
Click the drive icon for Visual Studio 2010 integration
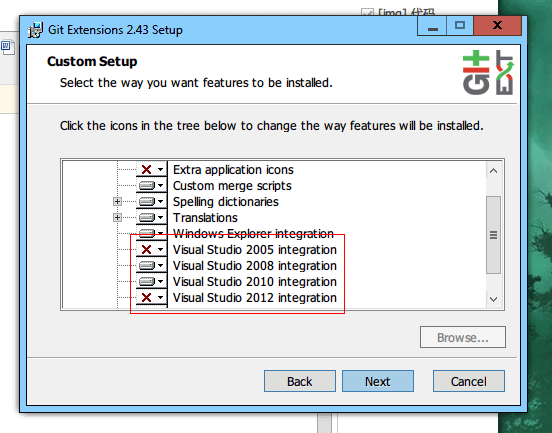[147, 282]
